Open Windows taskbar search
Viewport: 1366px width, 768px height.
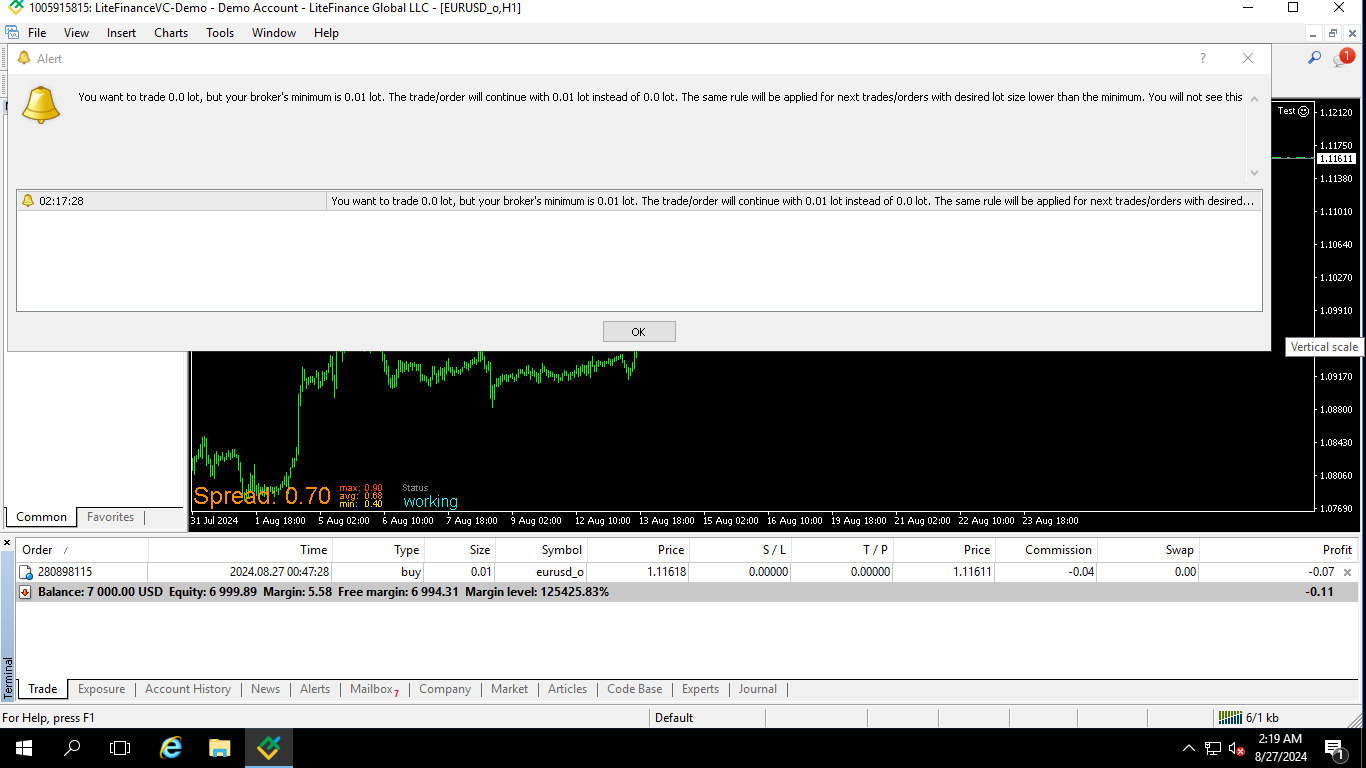72,748
